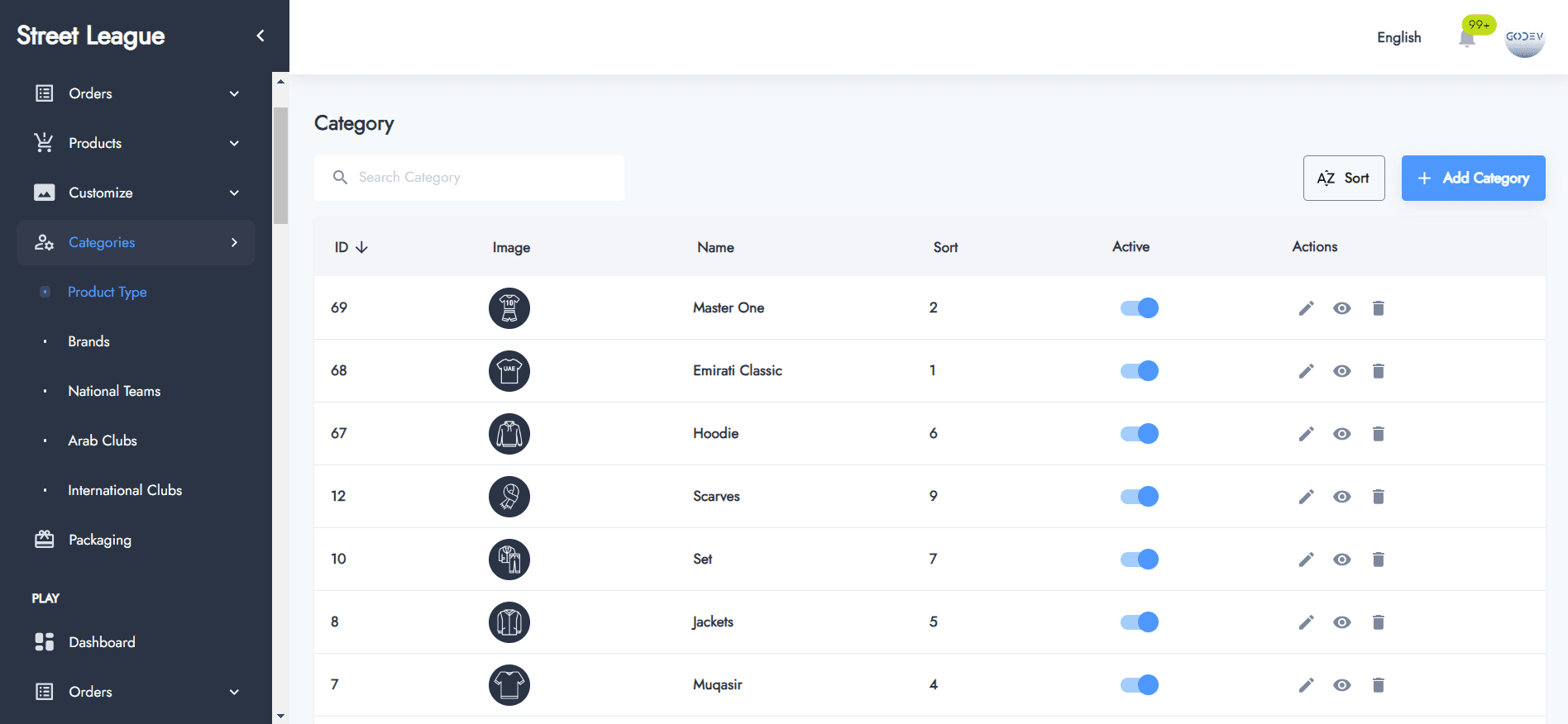Screen dimensions: 1568x724
Task: Edit the Muqasir category
Action: tap(1306, 685)
